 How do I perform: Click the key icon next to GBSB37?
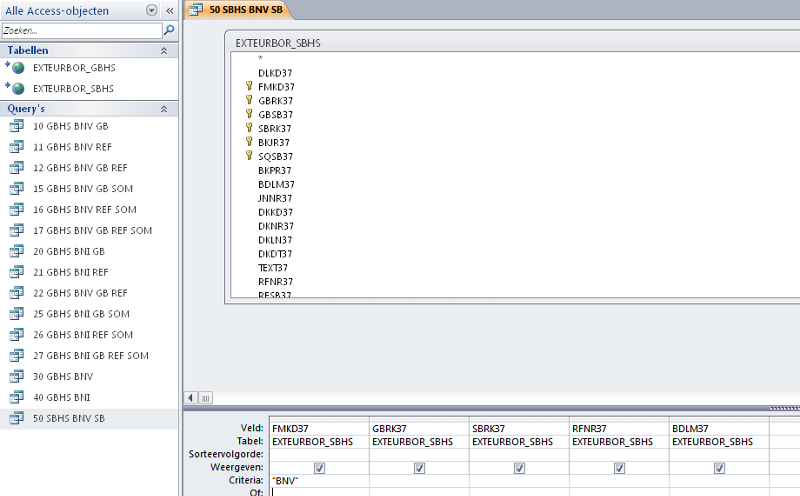click(249, 113)
